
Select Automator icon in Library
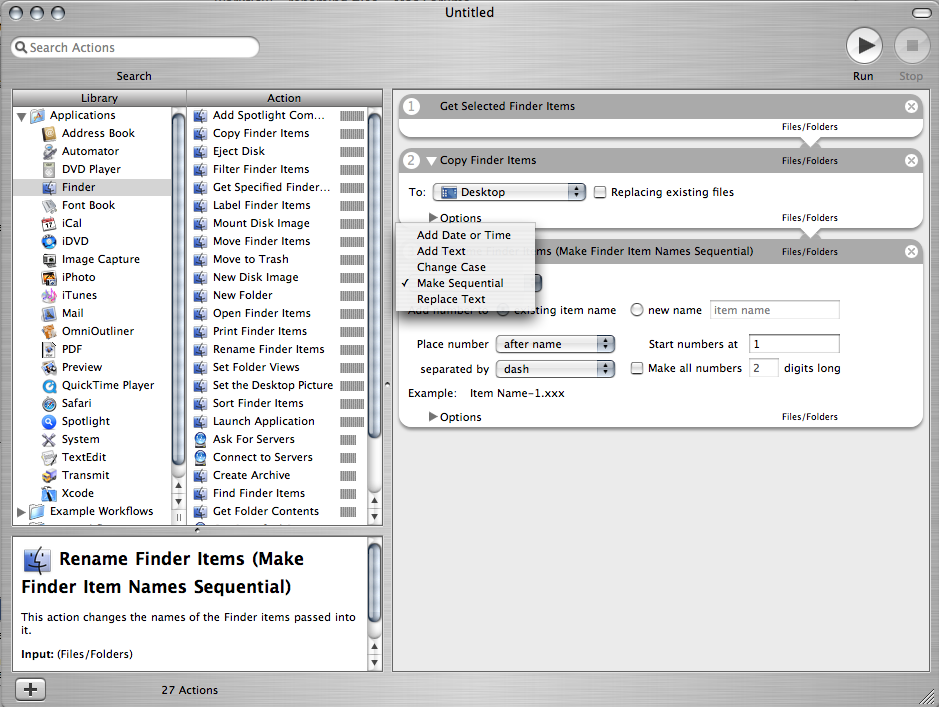(x=49, y=151)
